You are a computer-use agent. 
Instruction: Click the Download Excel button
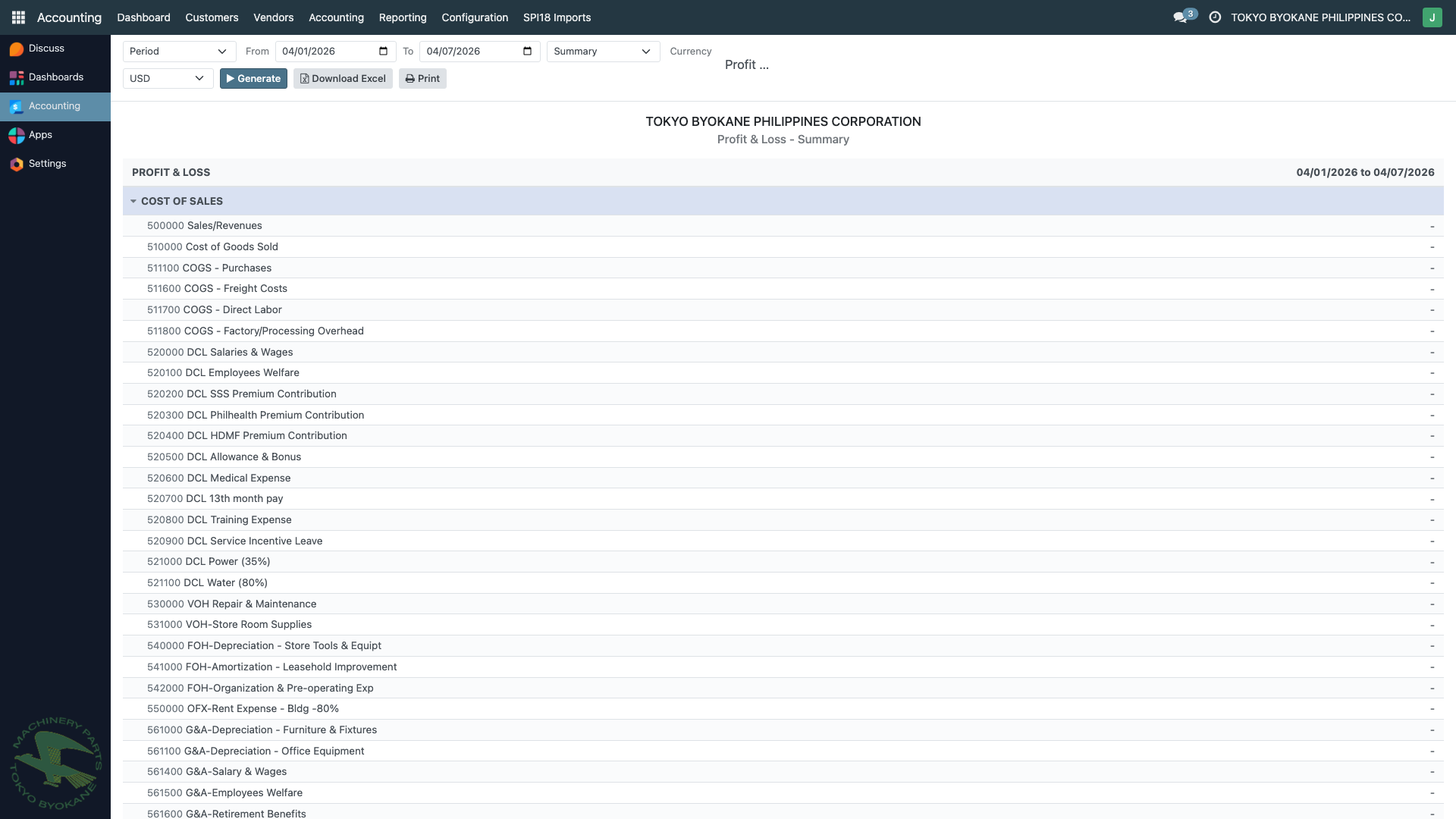coord(343,79)
